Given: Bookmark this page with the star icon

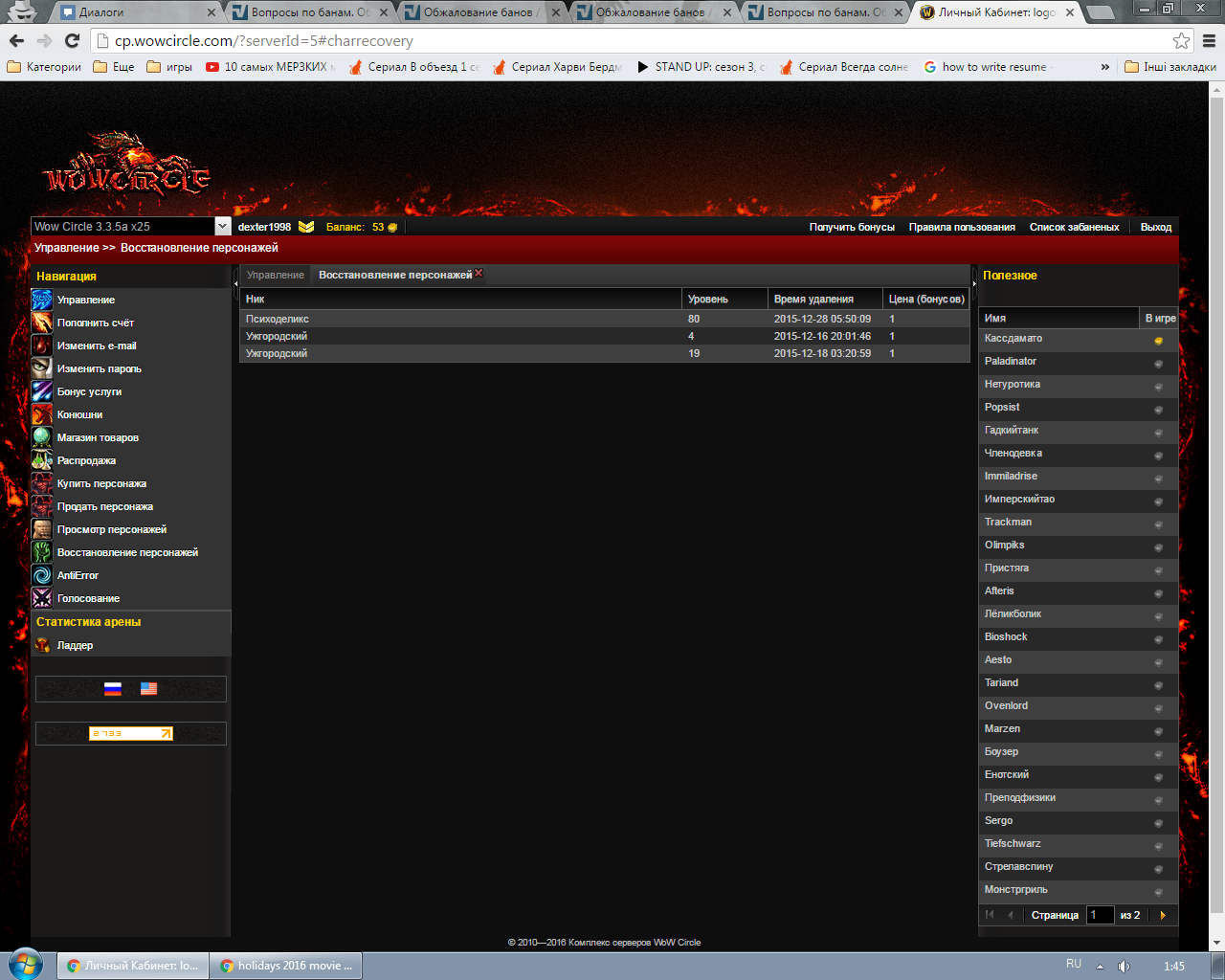Looking at the screenshot, I should [1181, 40].
